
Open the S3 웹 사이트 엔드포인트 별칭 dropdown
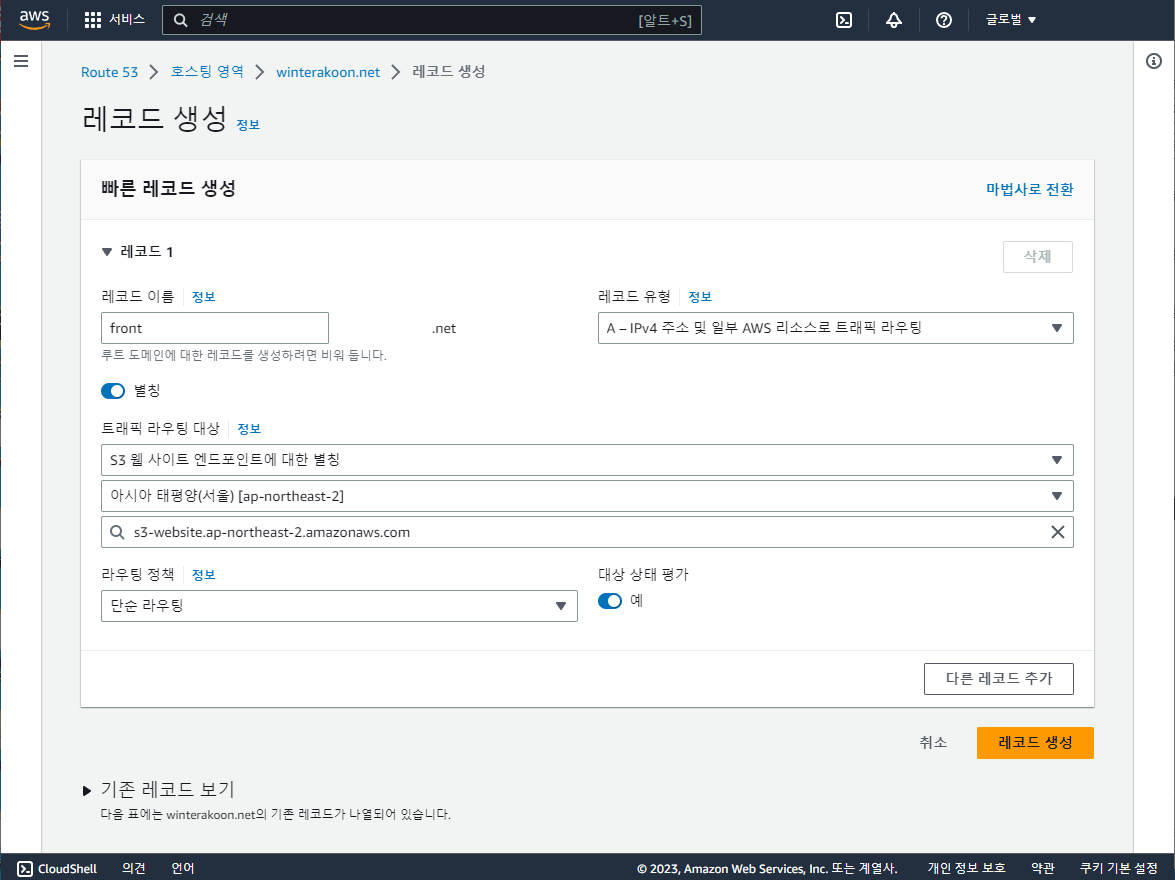point(587,459)
